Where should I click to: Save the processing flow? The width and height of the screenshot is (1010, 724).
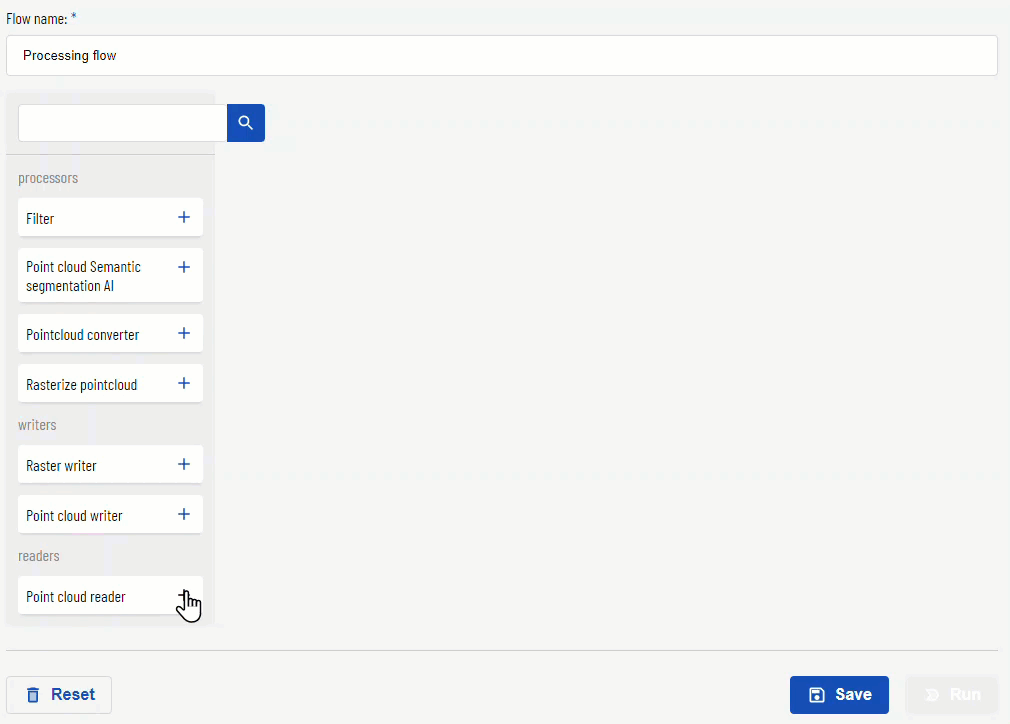[x=839, y=694]
